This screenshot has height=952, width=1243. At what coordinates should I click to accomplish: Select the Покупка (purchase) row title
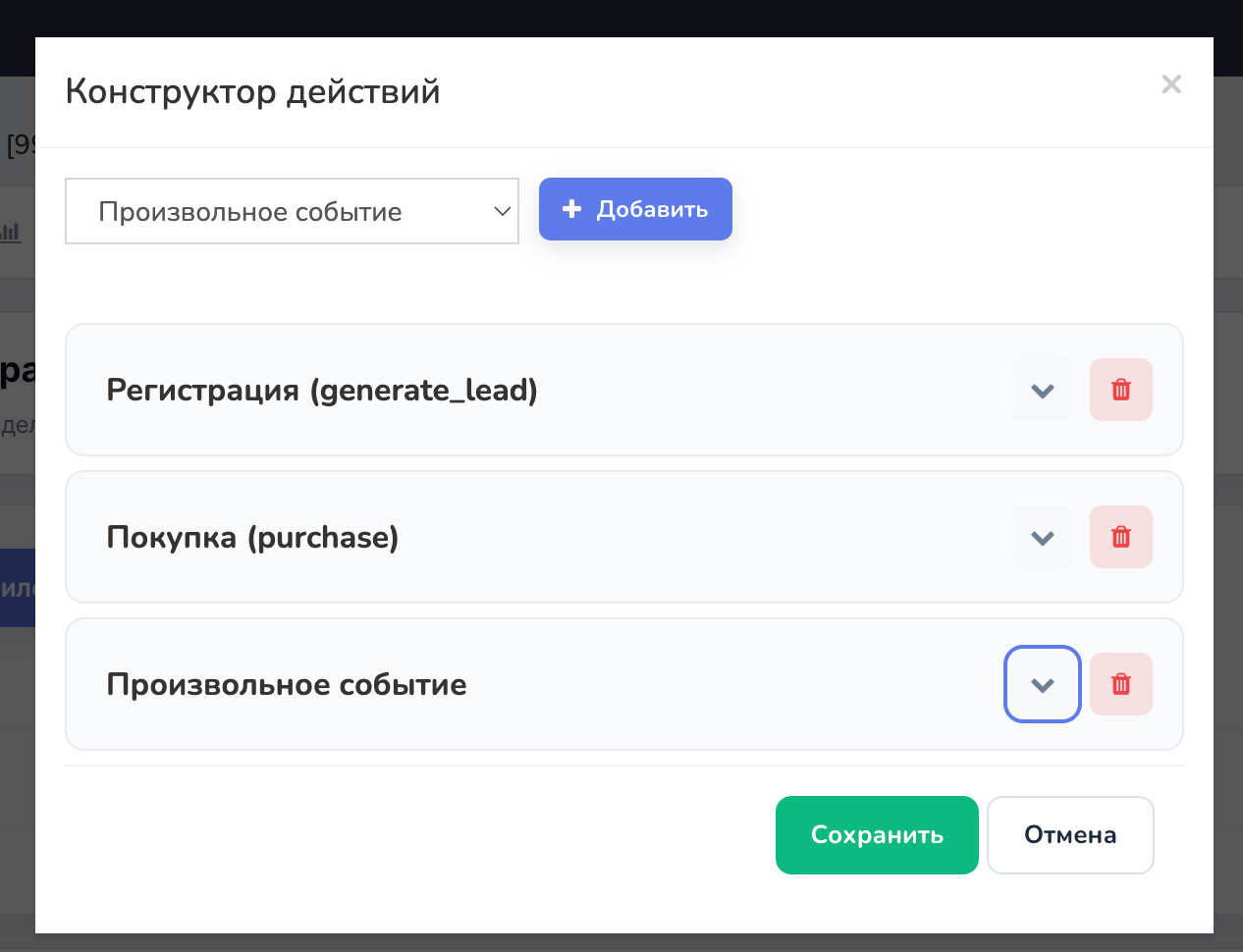252,538
